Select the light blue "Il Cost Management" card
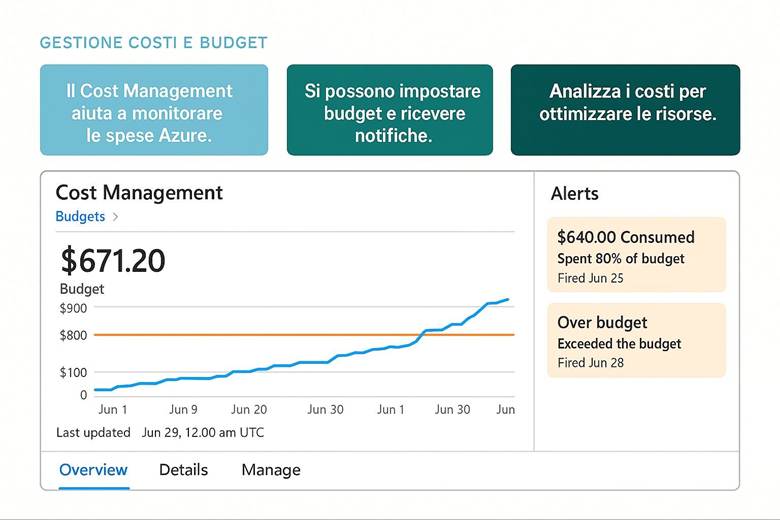780x520 pixels. (x=154, y=110)
